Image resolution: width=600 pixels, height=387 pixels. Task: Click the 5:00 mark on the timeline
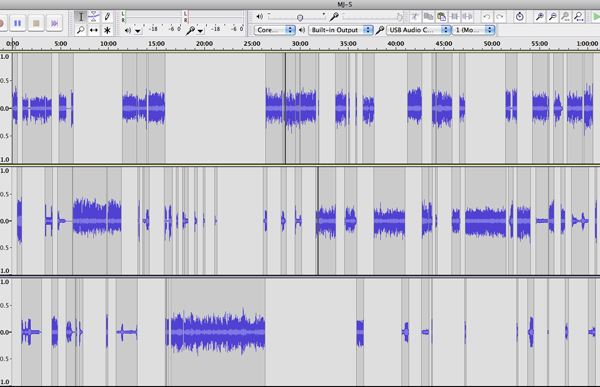pyautogui.click(x=61, y=44)
